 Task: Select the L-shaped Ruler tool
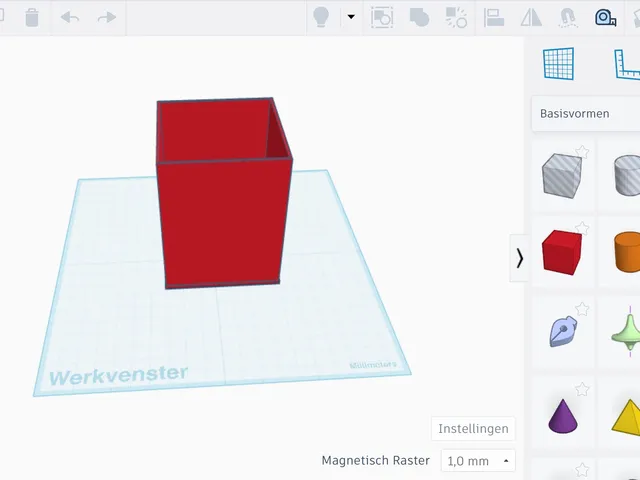tap(627, 64)
